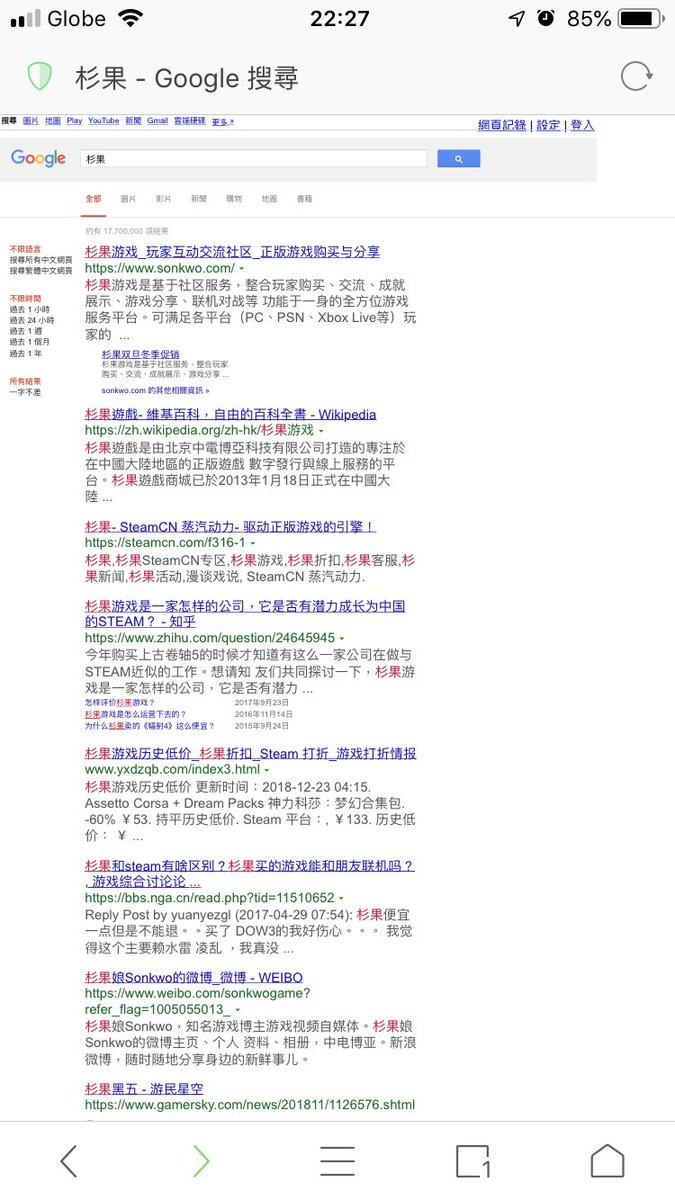Screen dimensions: 675x1200
Task: Reload the page with the refresh icon
Action: pyautogui.click(x=636, y=77)
